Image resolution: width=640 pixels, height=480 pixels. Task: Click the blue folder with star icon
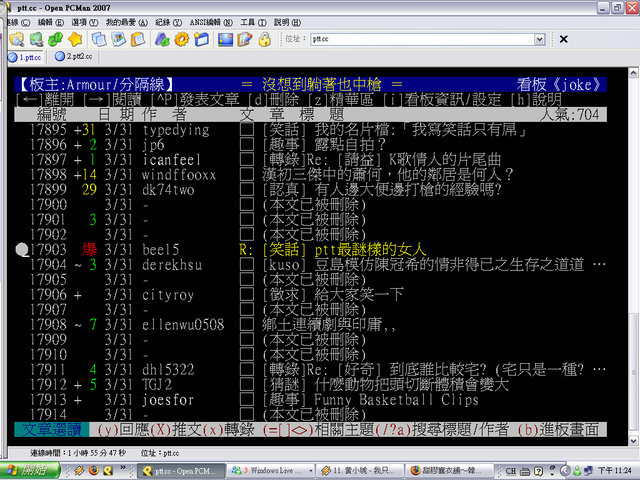[x=201, y=39]
